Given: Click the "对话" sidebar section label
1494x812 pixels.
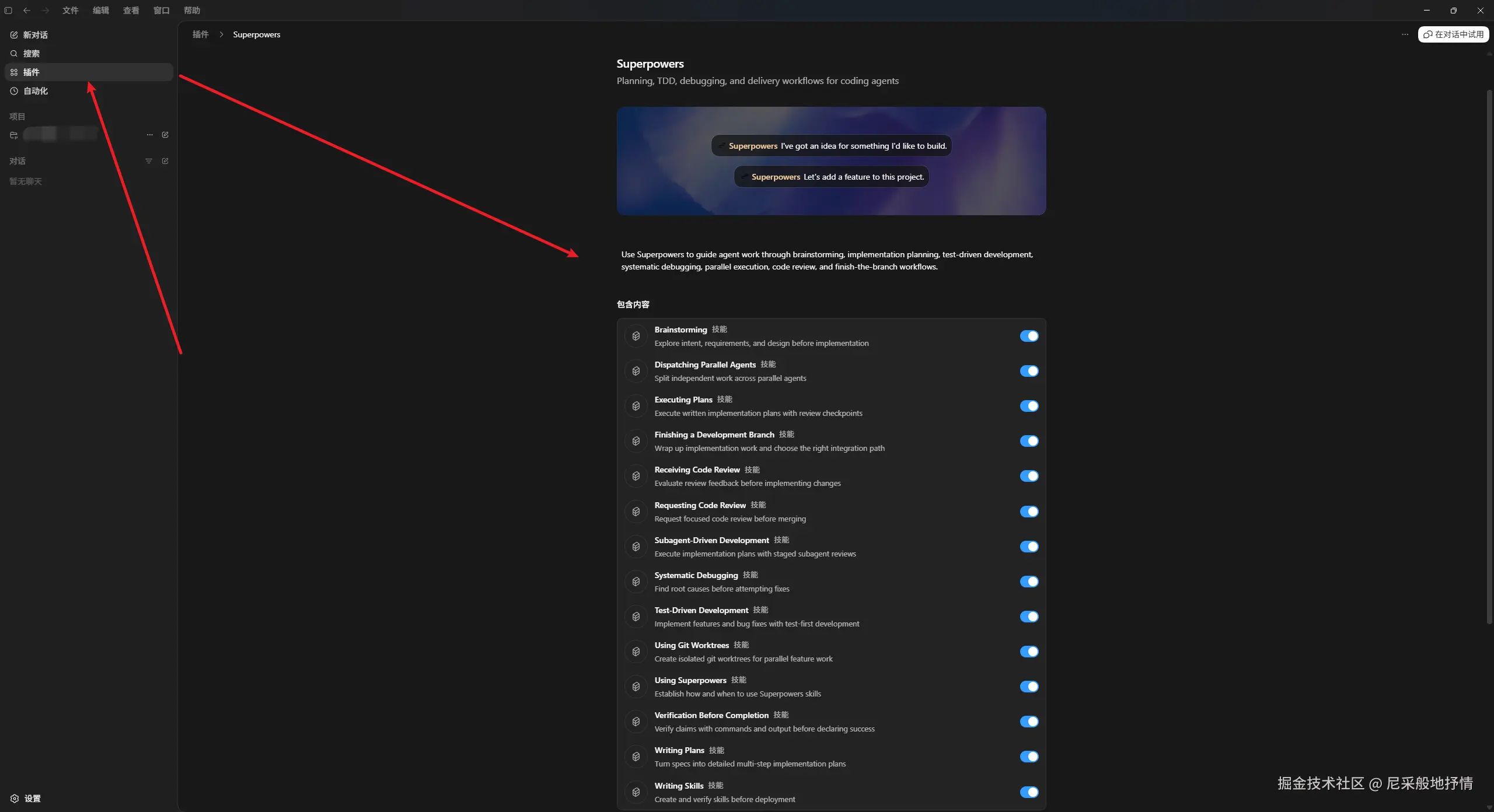Looking at the screenshot, I should pos(18,161).
